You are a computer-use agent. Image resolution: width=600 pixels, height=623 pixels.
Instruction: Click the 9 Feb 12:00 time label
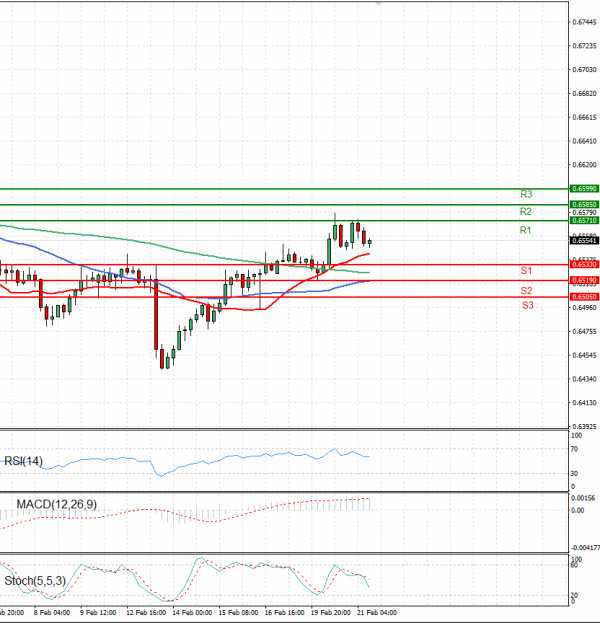tap(98, 613)
